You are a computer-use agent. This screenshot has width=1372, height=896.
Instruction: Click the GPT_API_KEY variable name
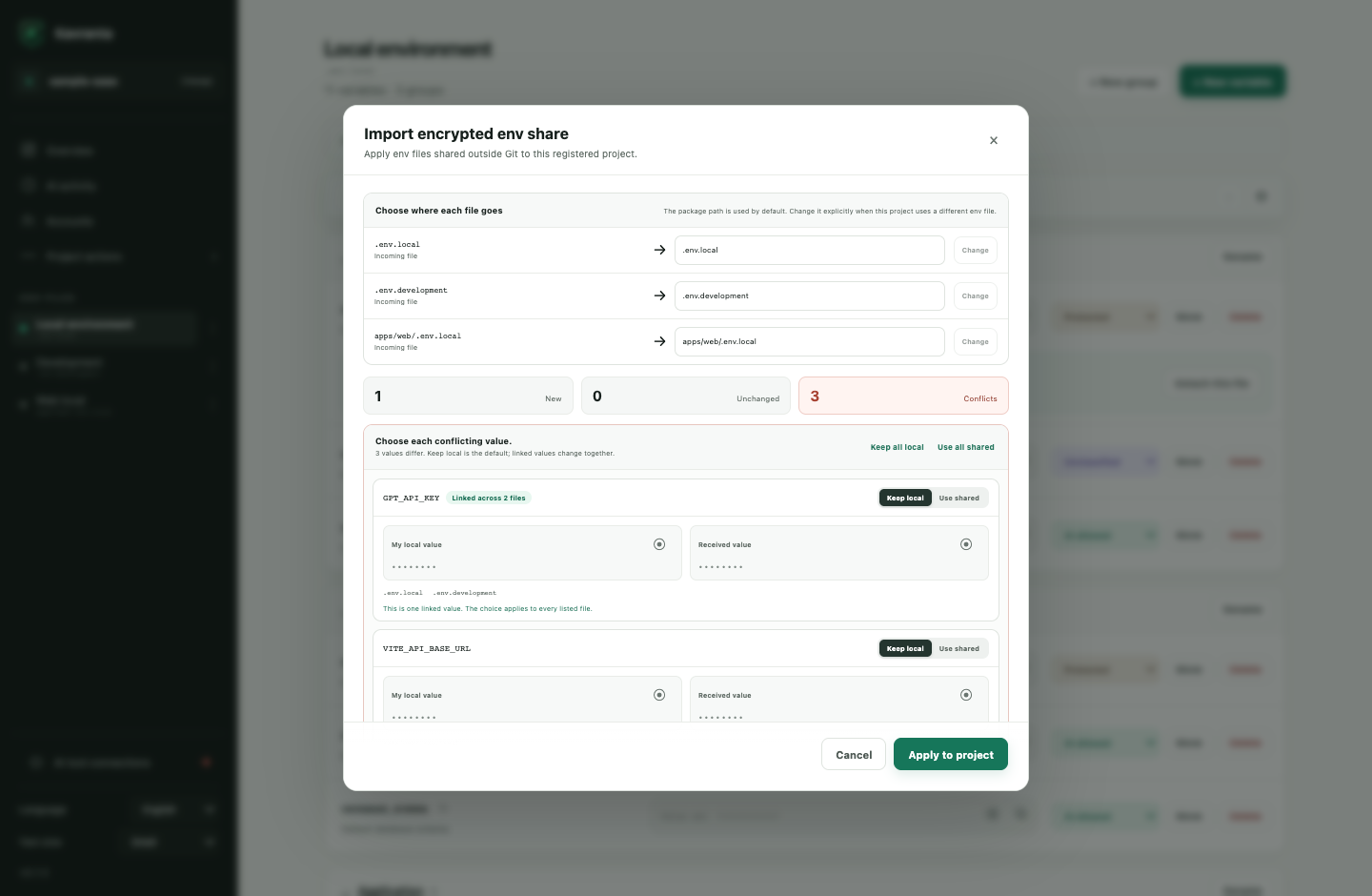click(x=411, y=498)
